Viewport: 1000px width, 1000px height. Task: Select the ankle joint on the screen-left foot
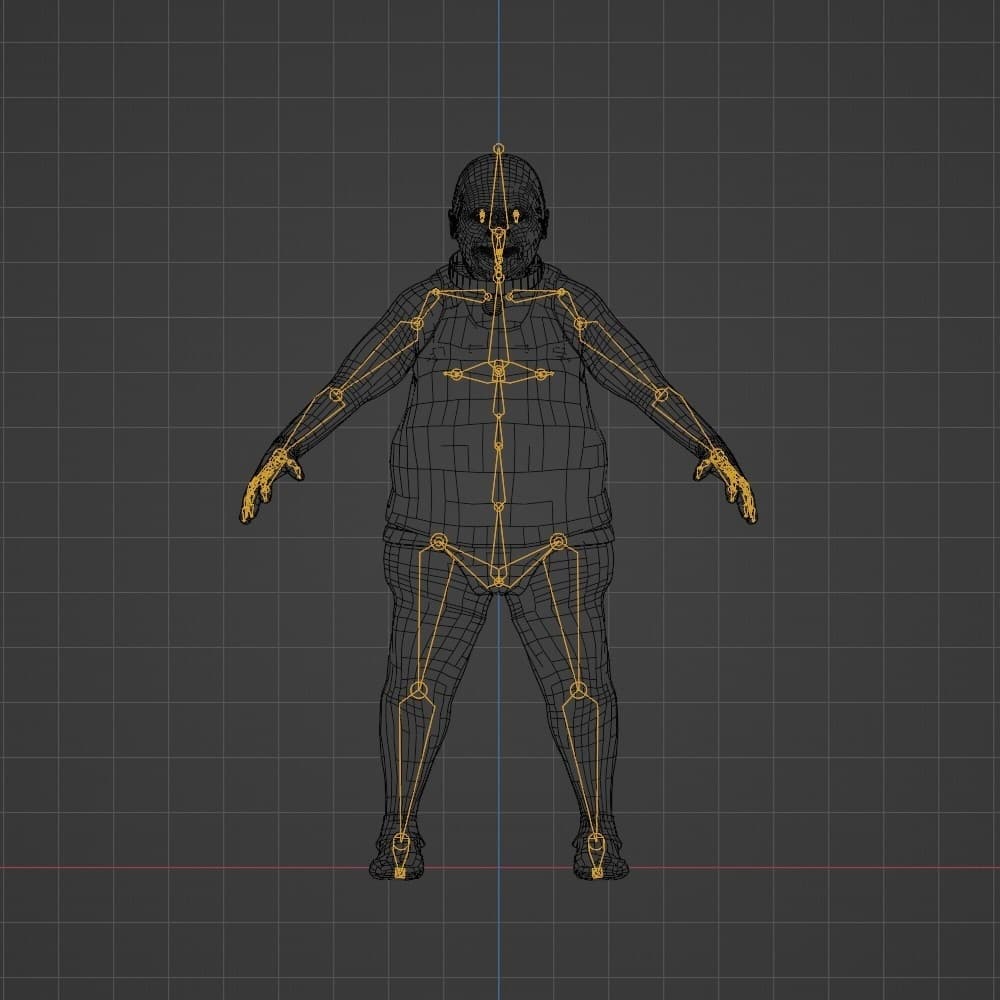(401, 840)
